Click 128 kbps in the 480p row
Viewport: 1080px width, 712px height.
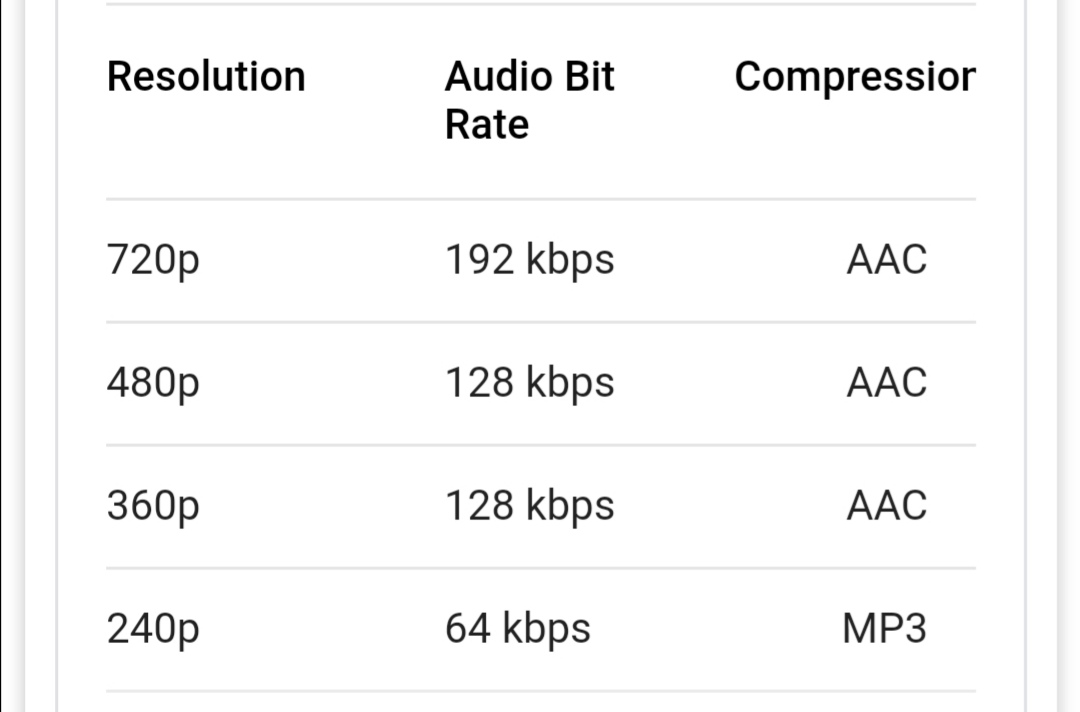pos(529,383)
